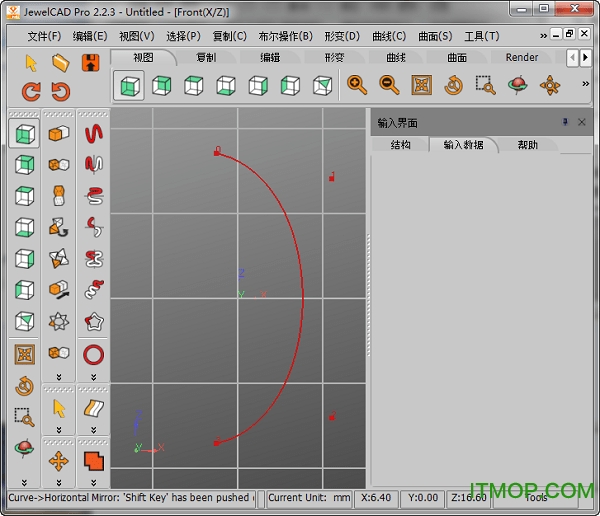The width and height of the screenshot is (600, 516).
Task: Click the red gem shading icon in top toolbar
Action: coord(518,85)
